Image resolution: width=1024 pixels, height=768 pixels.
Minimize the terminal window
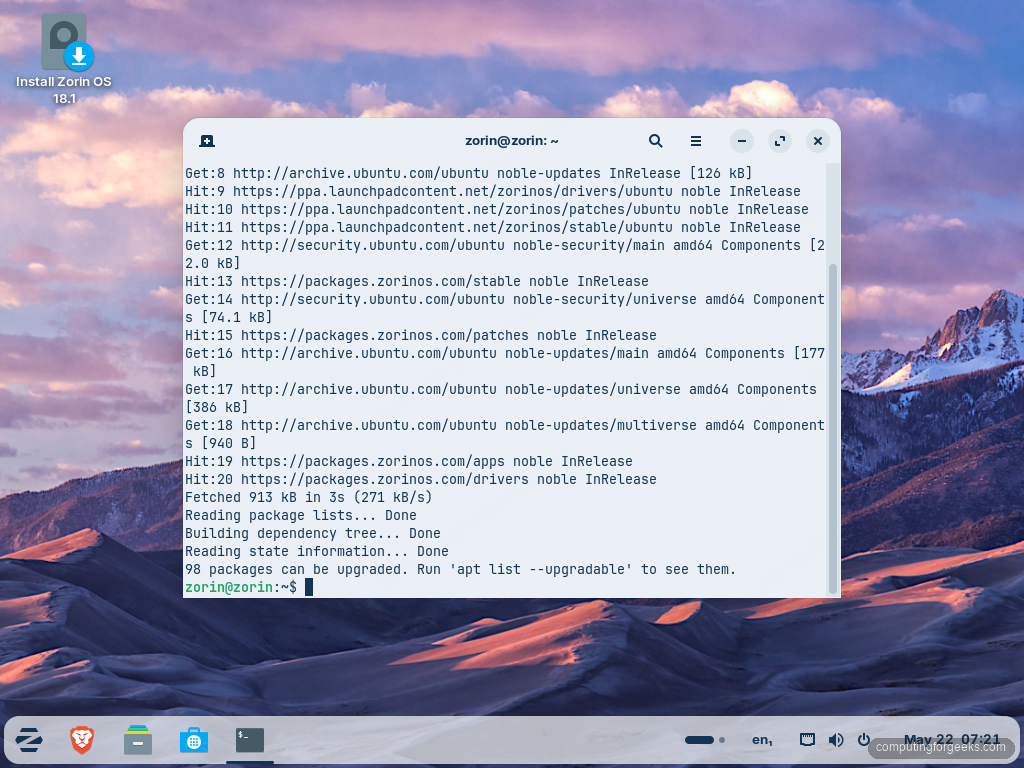click(742, 141)
